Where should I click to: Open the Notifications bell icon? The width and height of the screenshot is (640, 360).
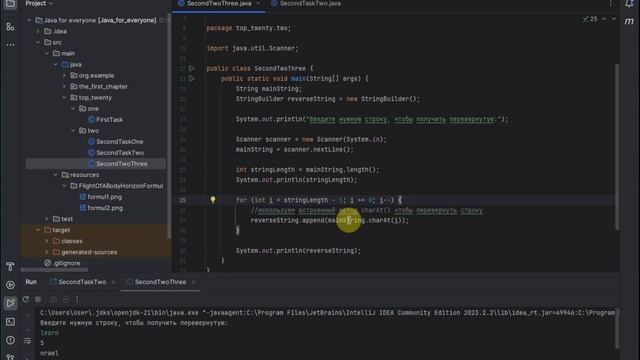coord(629,4)
